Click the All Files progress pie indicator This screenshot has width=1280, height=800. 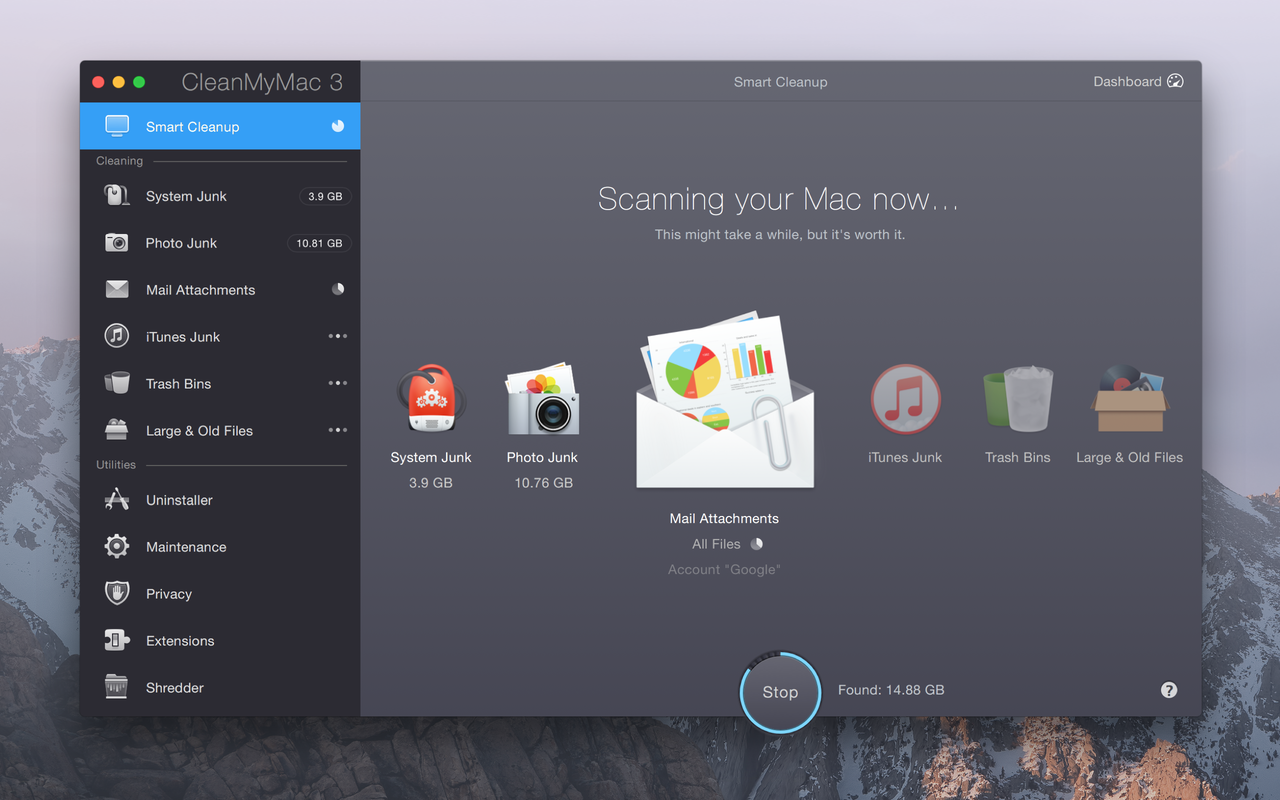(757, 544)
